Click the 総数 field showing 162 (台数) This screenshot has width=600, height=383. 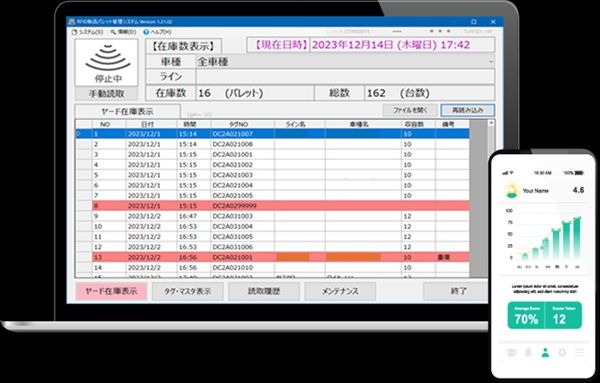click(x=430, y=93)
